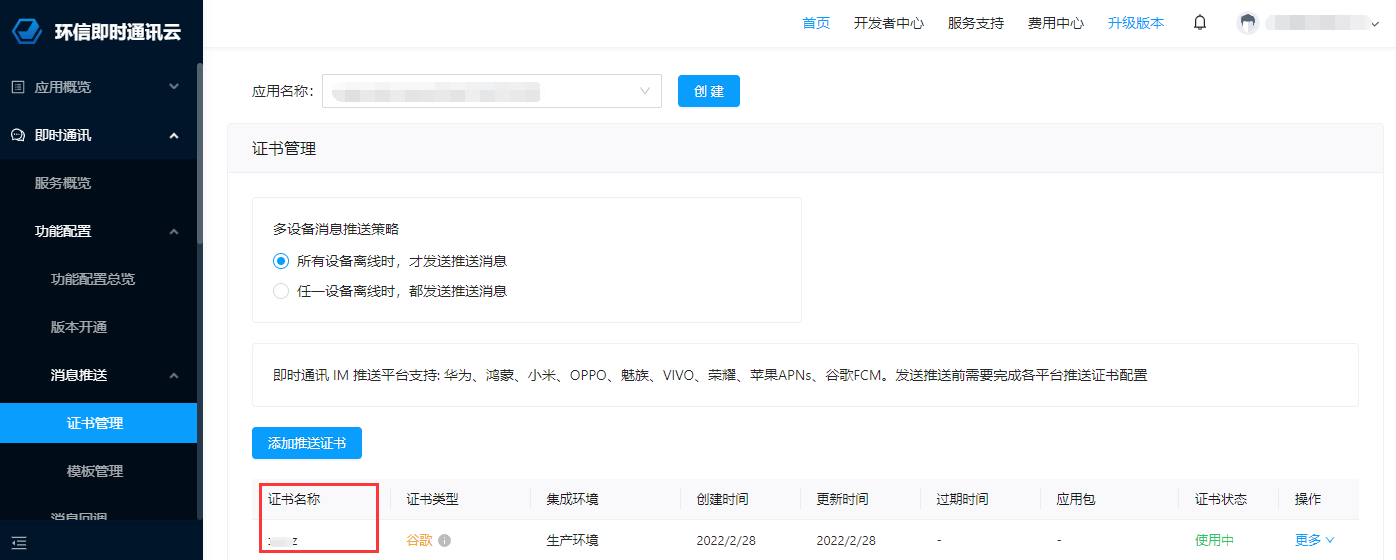Open notifications bell icon
Screen dimensions: 1396x560
[x=1200, y=23]
